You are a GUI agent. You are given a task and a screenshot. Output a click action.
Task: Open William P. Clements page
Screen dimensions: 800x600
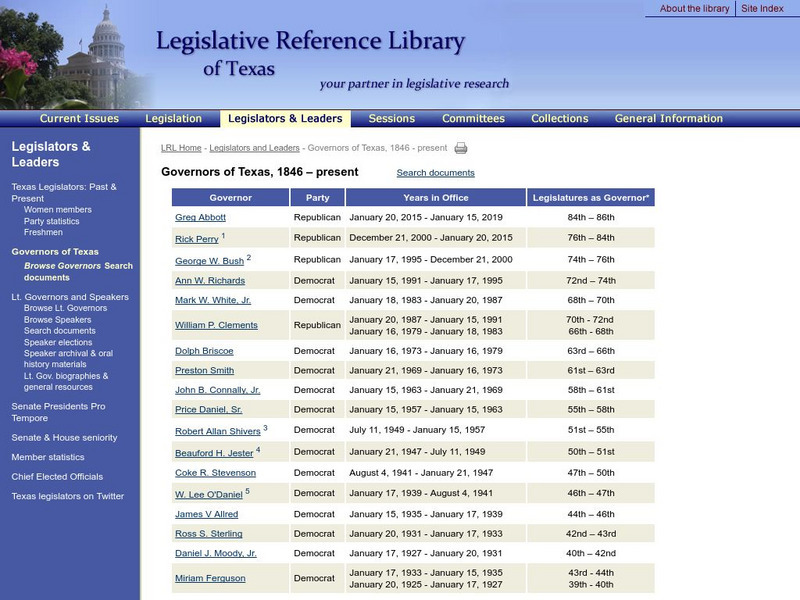coord(216,325)
